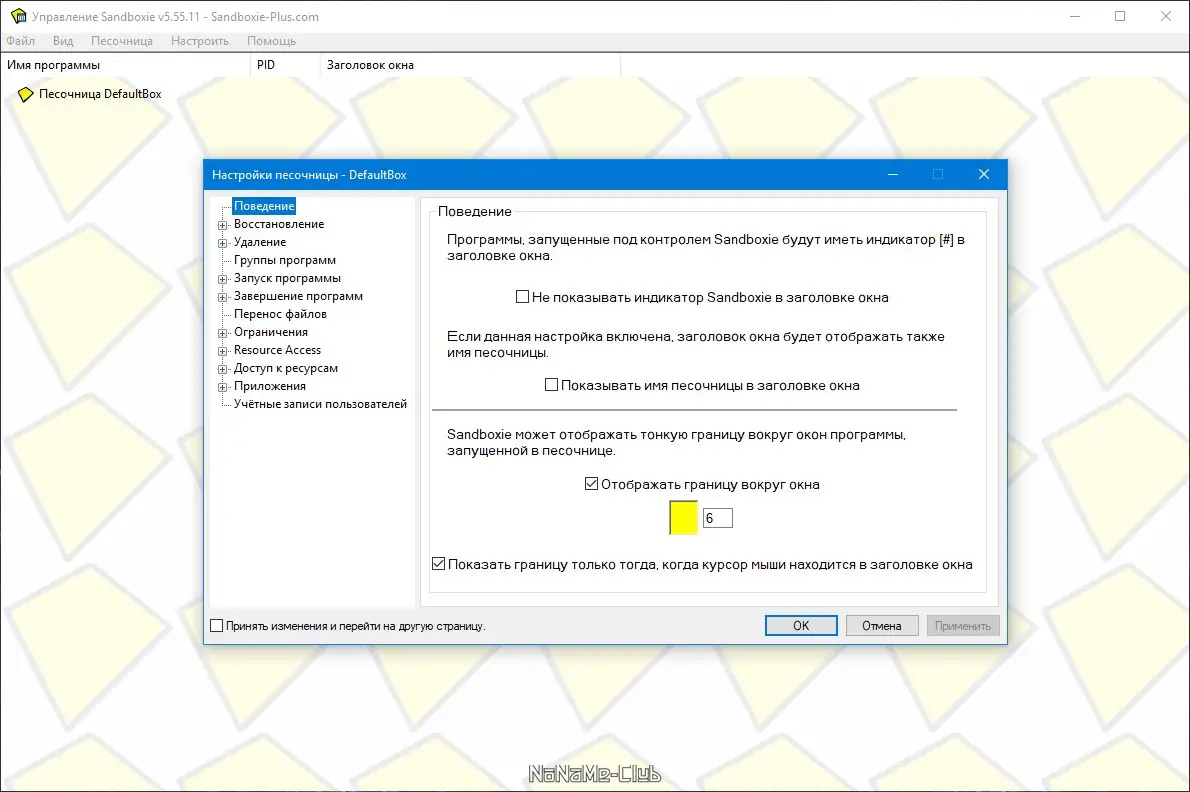The width and height of the screenshot is (1190, 792).
Task: Minimize the main Sandboxie window
Action: click(x=1075, y=16)
